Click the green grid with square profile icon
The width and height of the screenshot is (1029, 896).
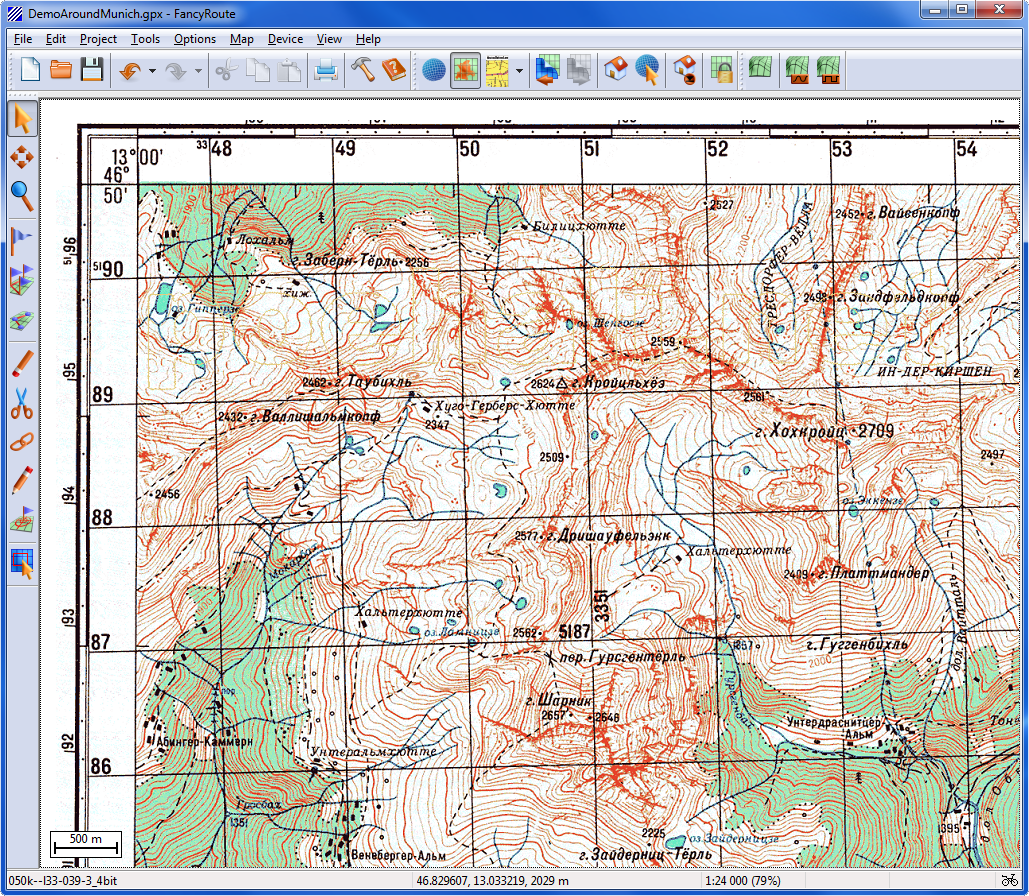(828, 70)
